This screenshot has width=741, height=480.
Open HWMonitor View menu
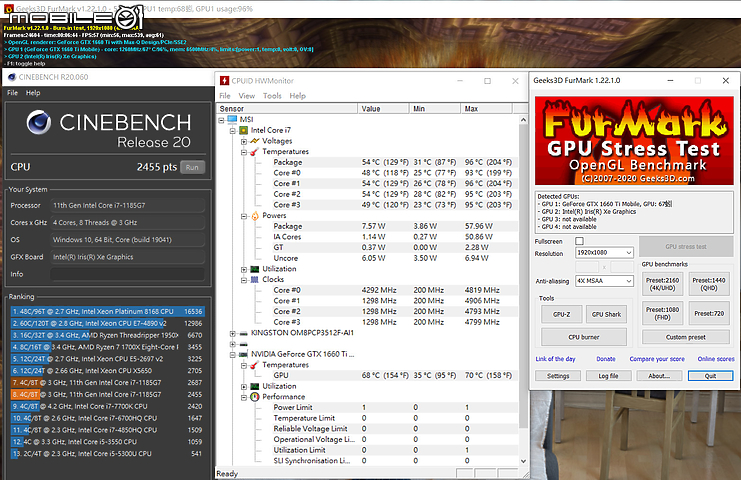click(247, 96)
